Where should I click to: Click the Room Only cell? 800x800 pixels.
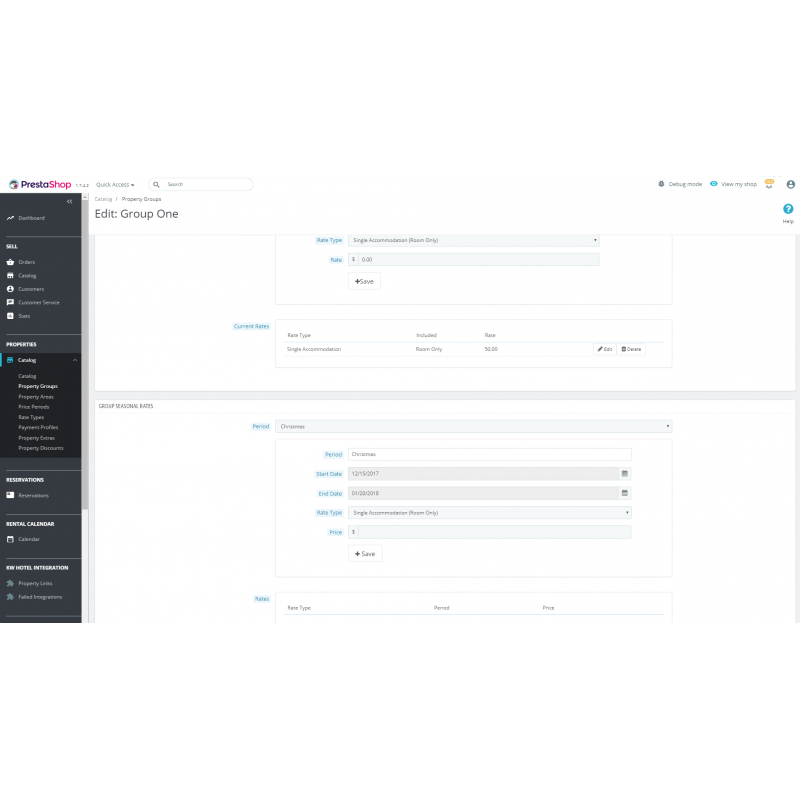(x=429, y=349)
